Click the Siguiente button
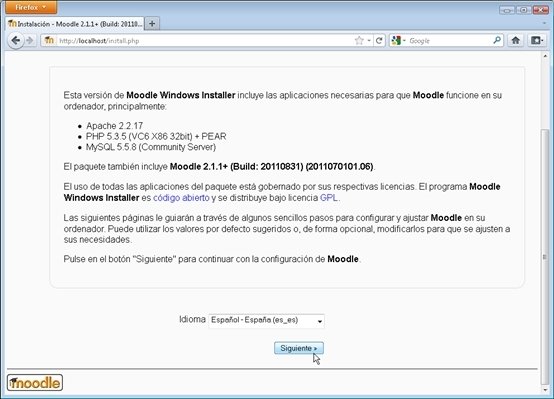This screenshot has width=554, height=399. click(x=299, y=348)
